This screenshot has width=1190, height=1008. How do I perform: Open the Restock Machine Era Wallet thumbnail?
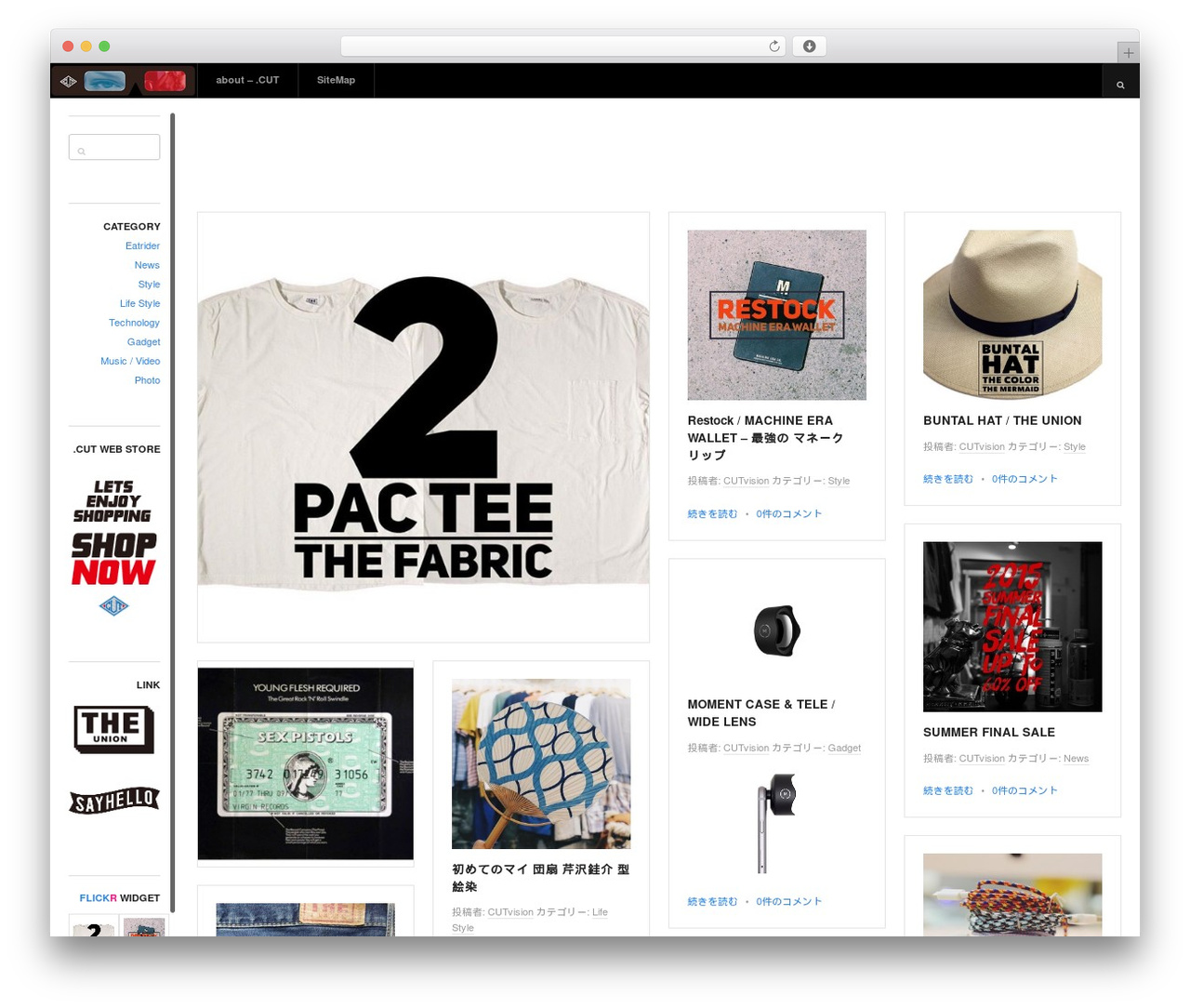(x=776, y=315)
